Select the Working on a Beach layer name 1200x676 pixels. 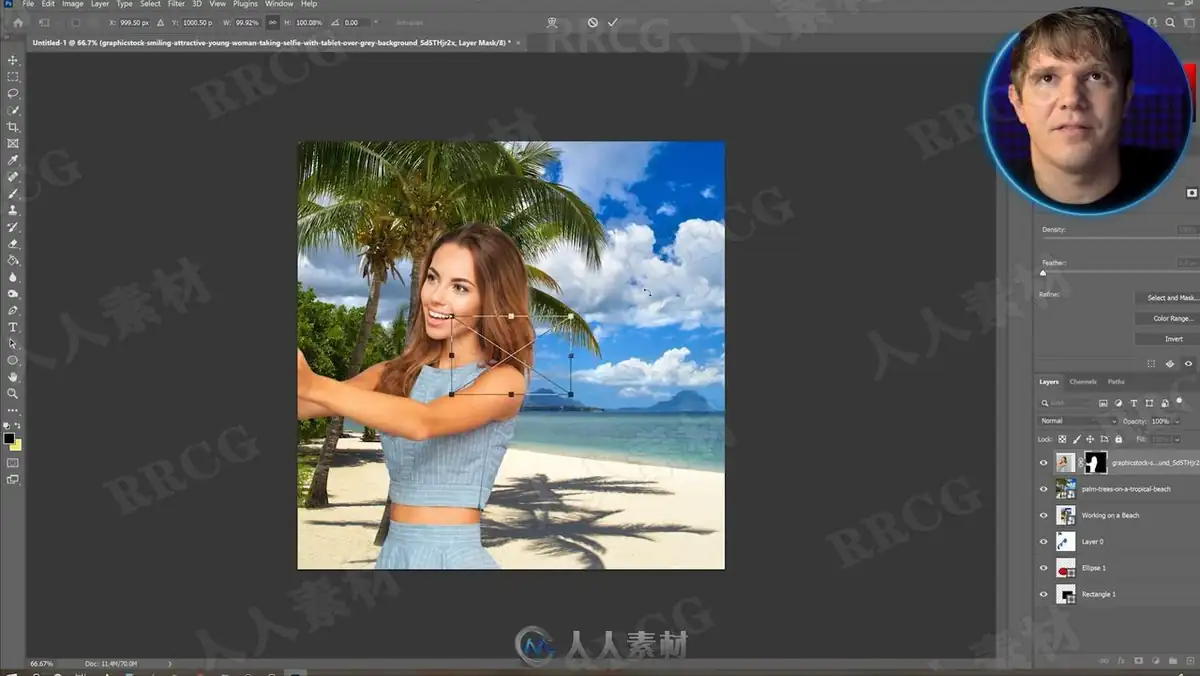tap(1110, 515)
